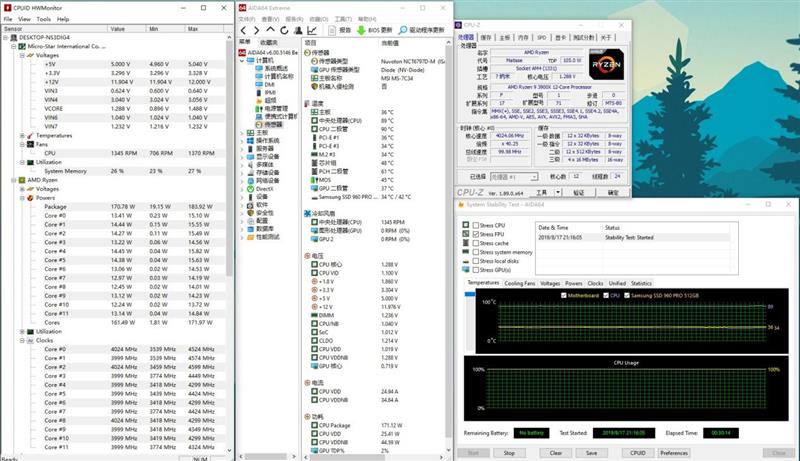Select DirectX item in AIDA64 tree
Viewport: 800px width, 461px height.
260,189
